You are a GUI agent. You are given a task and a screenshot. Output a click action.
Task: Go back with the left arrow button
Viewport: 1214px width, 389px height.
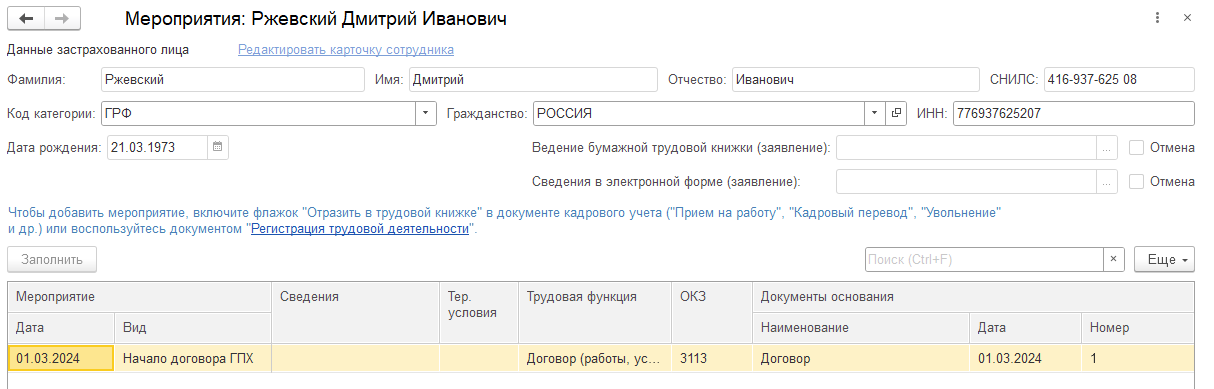point(26,19)
